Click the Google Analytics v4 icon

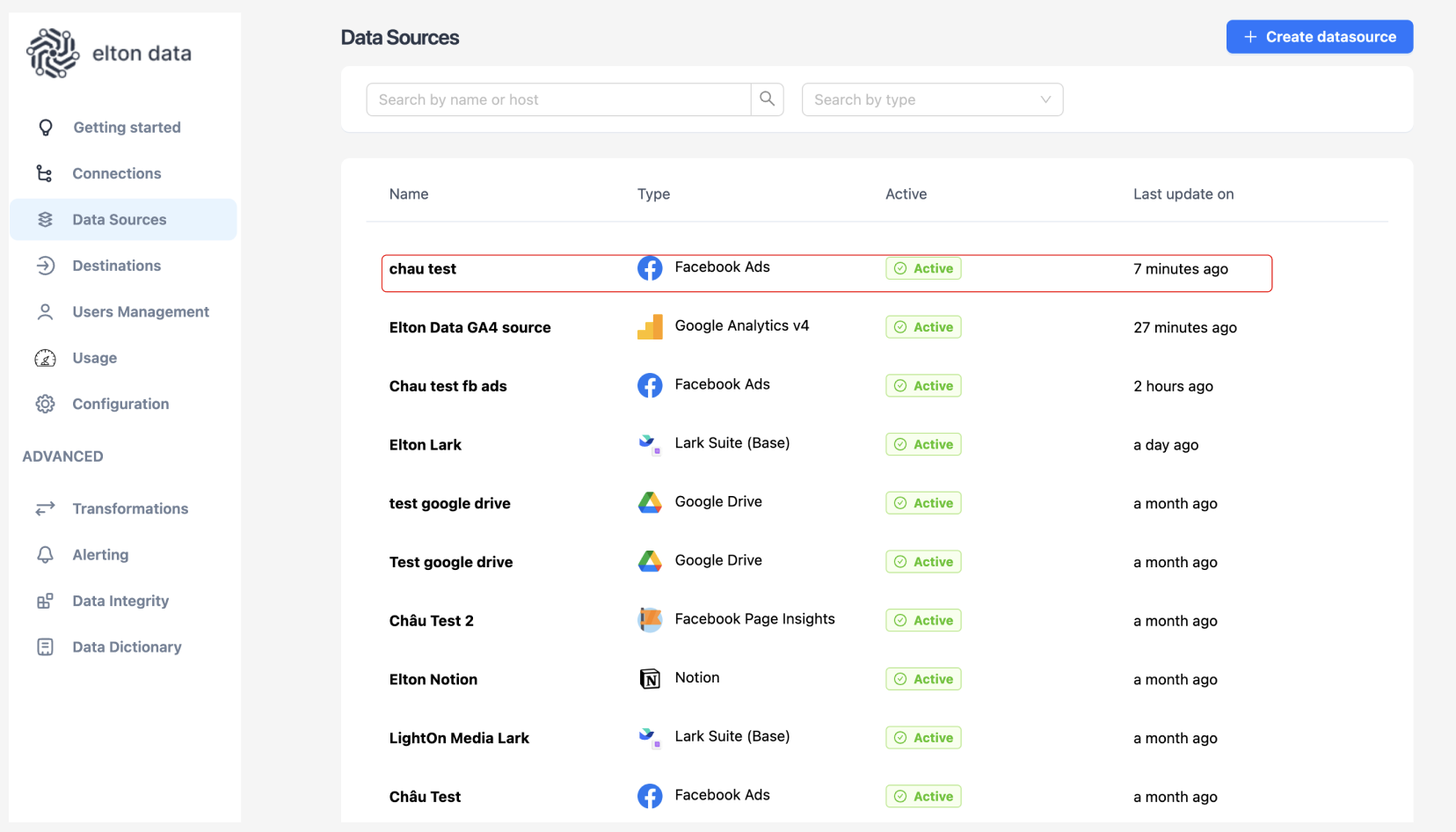(x=650, y=327)
